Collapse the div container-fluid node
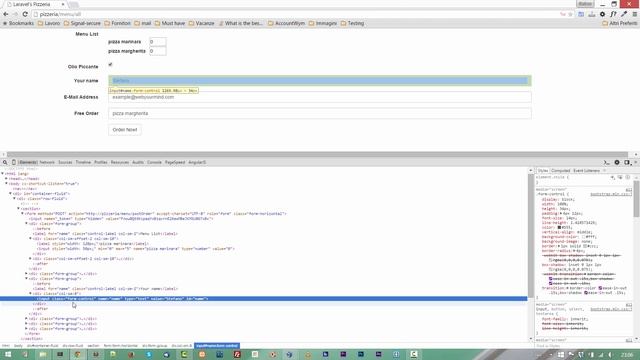Viewport: 640px width, 360px height. 10,193
